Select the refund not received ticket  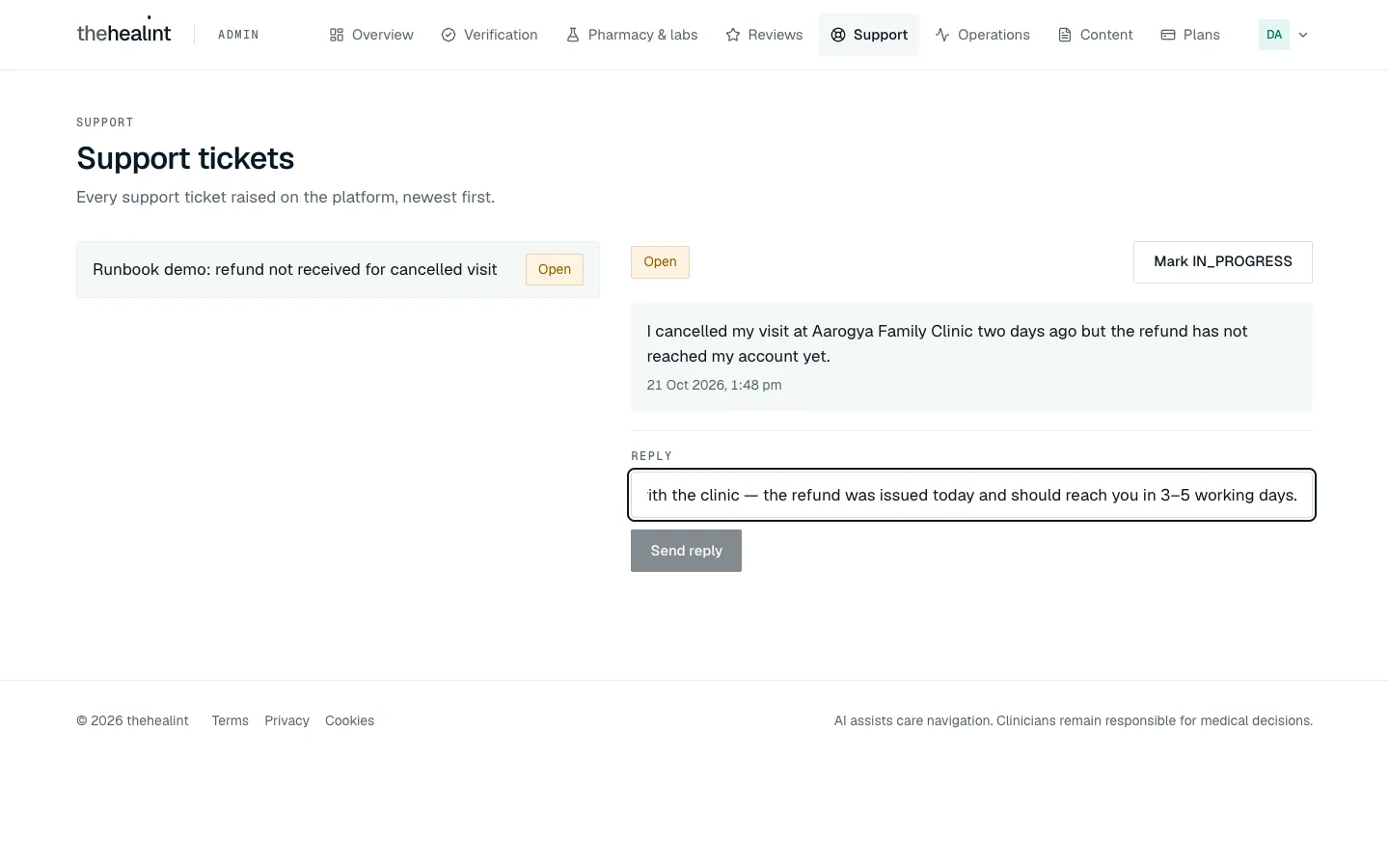(338, 269)
